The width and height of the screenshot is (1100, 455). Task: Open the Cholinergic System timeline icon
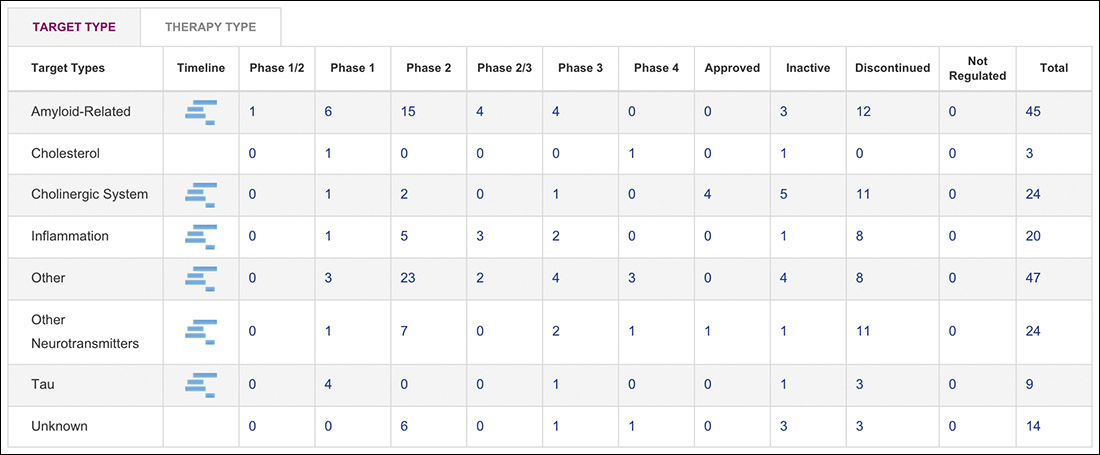tap(201, 194)
